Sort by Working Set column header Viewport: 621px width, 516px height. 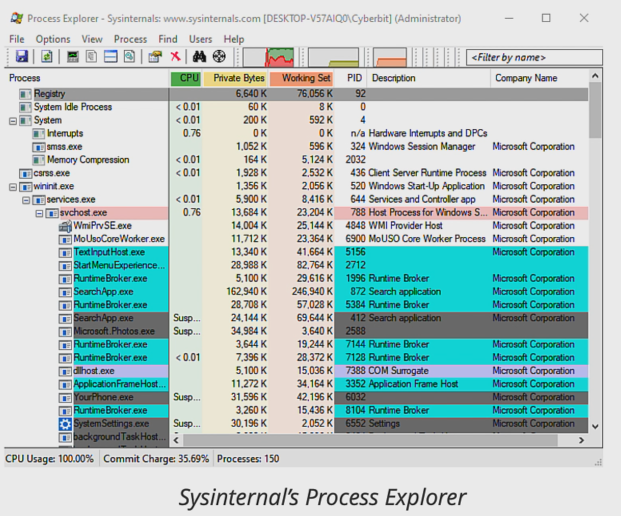point(302,78)
